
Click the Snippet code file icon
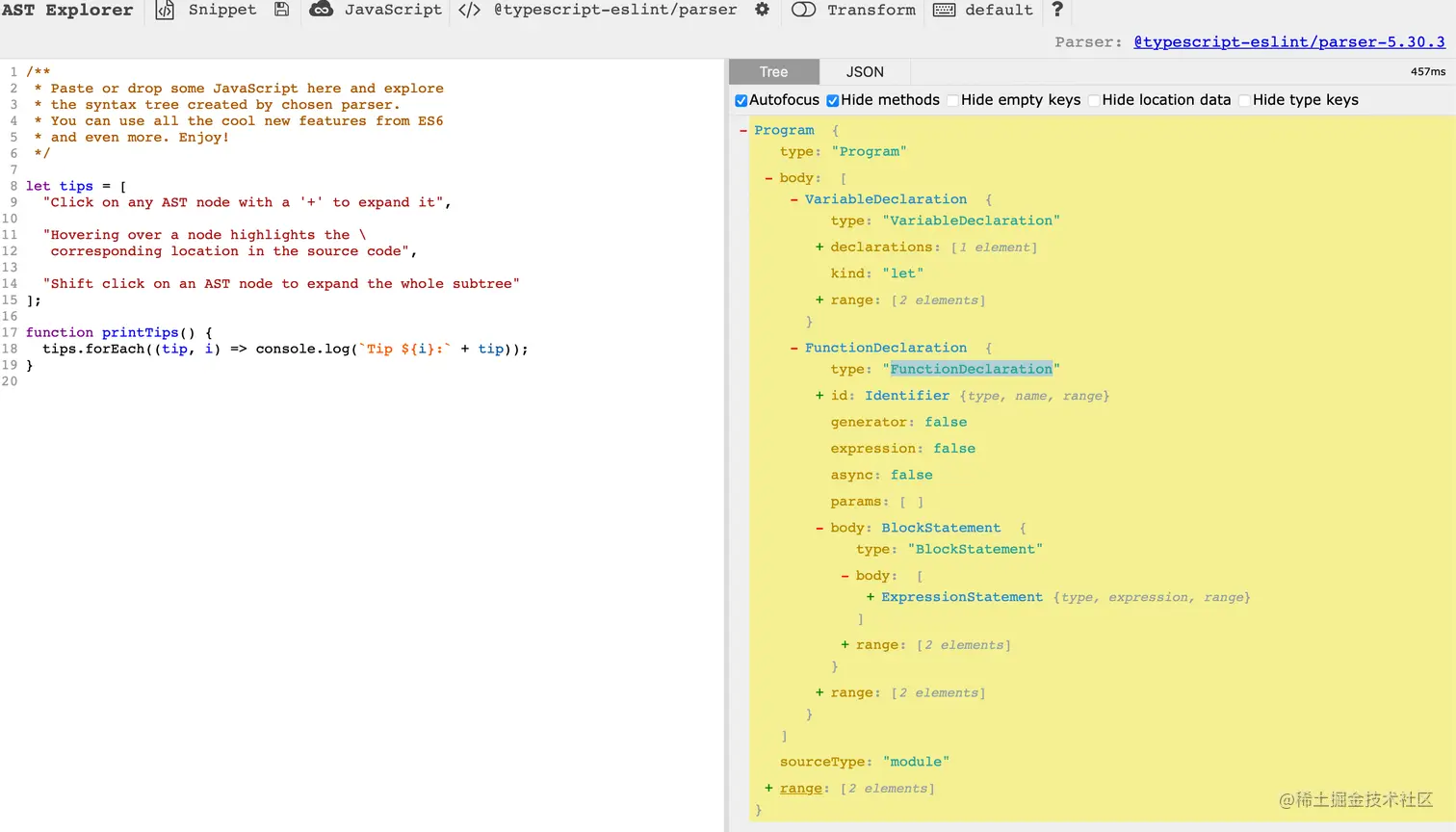[165, 10]
